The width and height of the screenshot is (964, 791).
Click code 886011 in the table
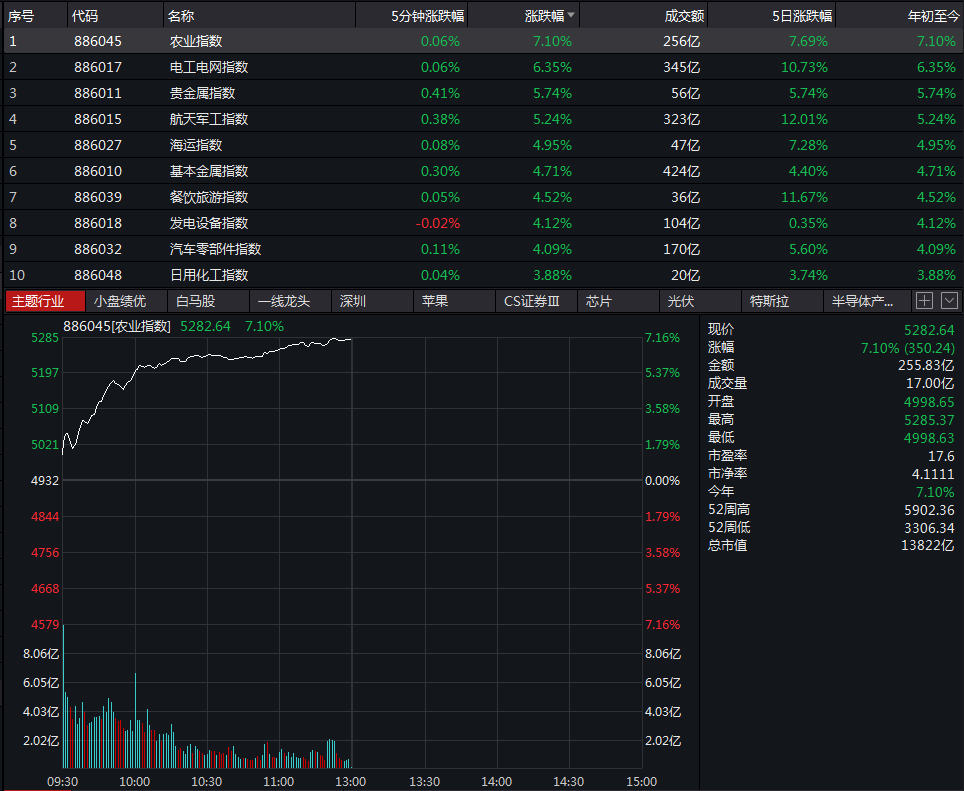(x=98, y=93)
